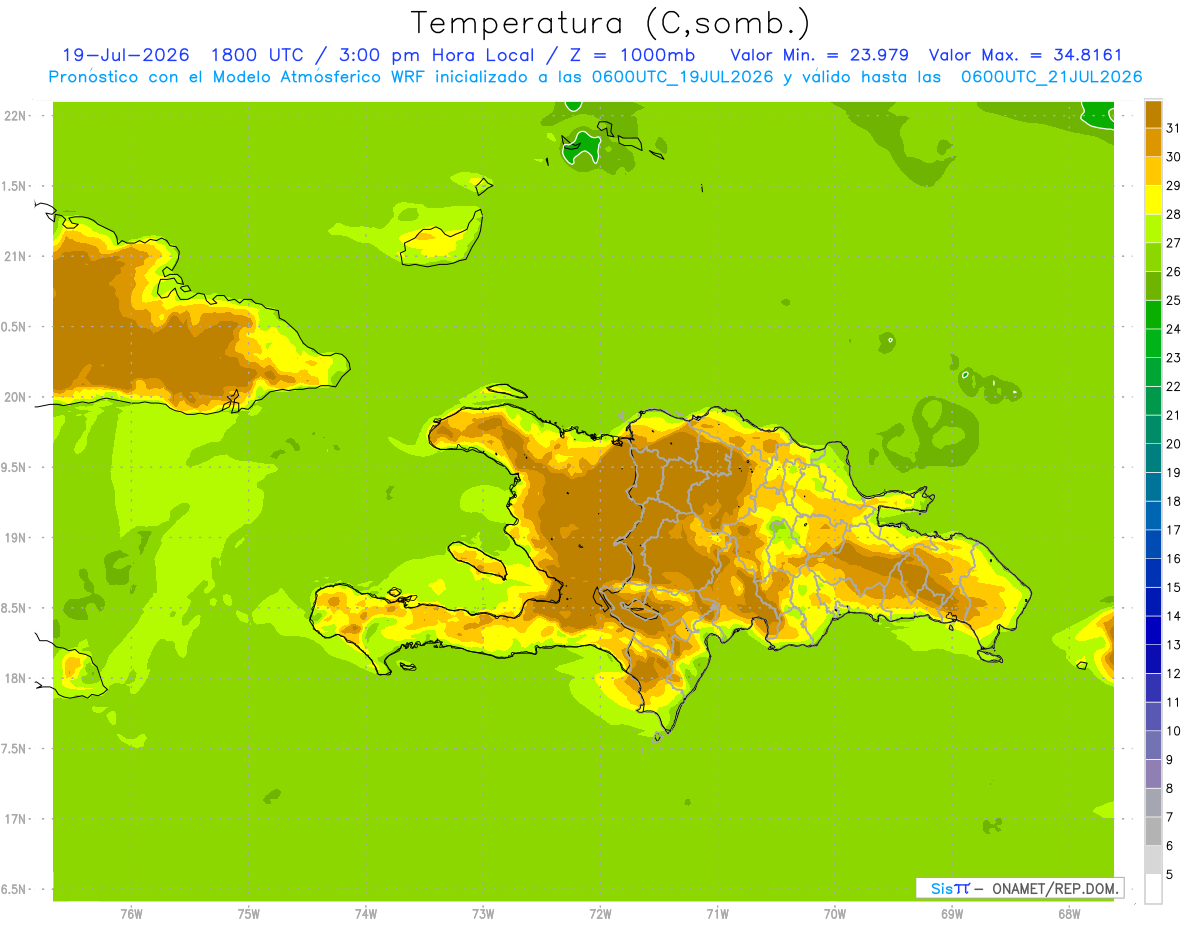Click the "72W" longitude axis label
This screenshot has height=927, width=1200.
click(x=600, y=913)
